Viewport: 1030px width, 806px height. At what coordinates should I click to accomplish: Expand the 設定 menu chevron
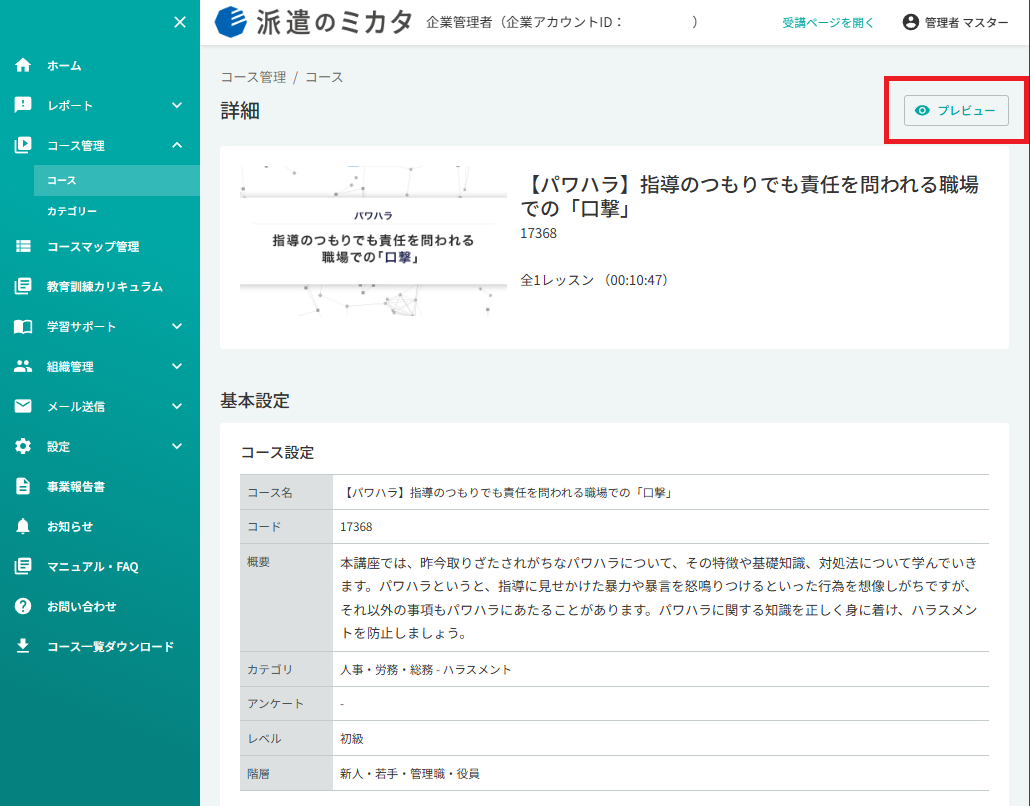click(x=177, y=446)
